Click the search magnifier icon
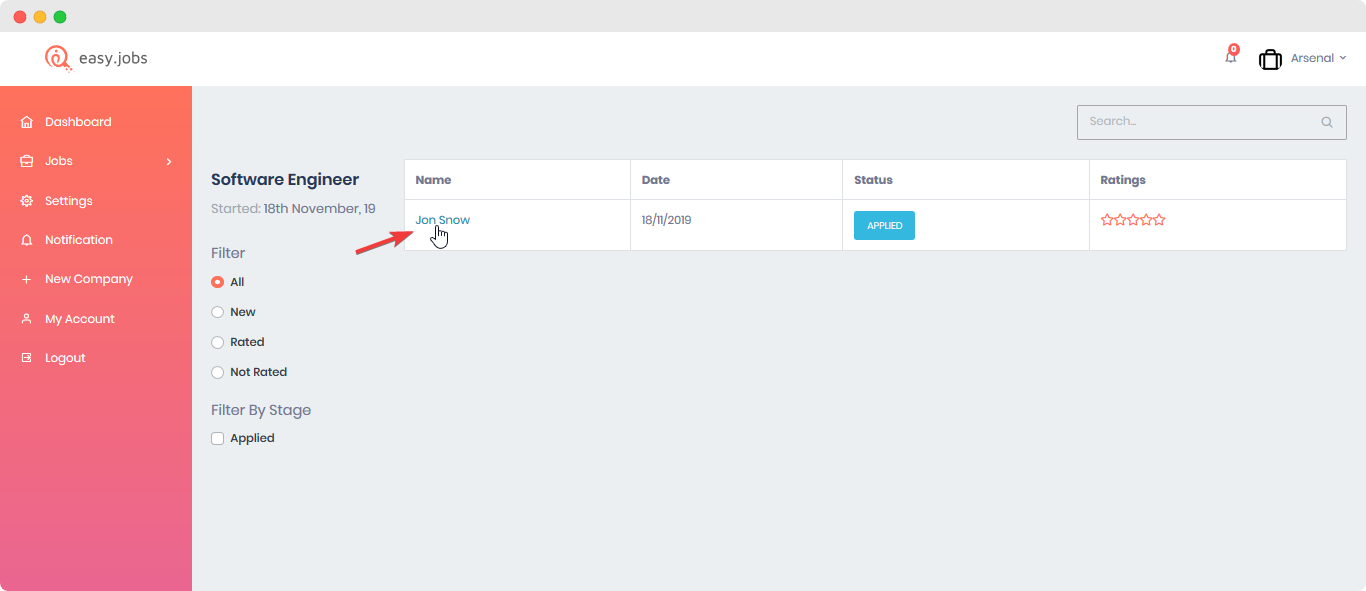 1327,122
